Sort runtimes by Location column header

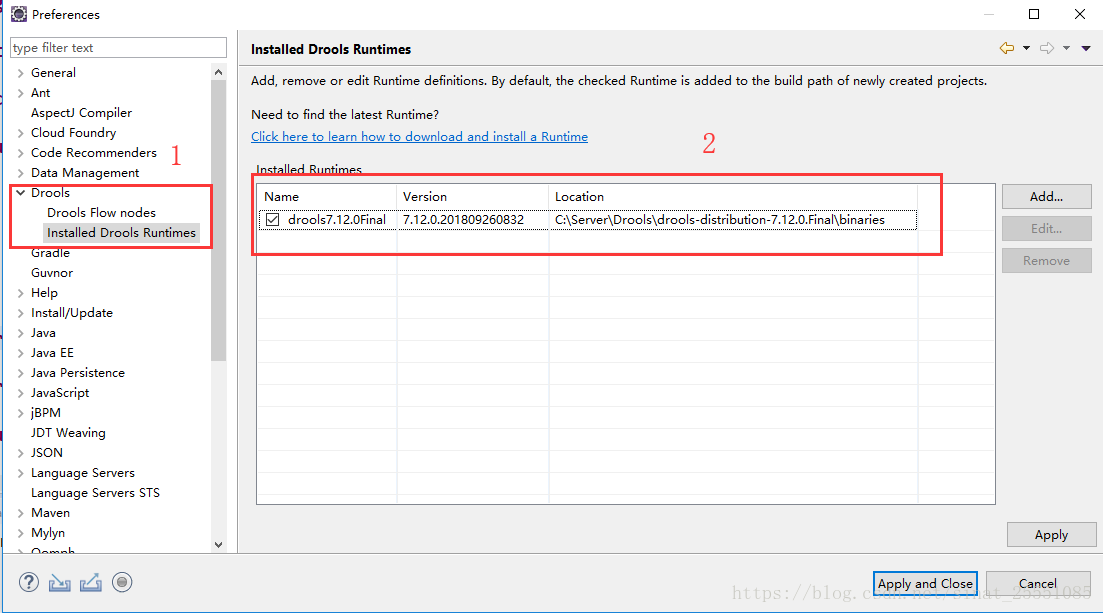pyautogui.click(x=733, y=197)
